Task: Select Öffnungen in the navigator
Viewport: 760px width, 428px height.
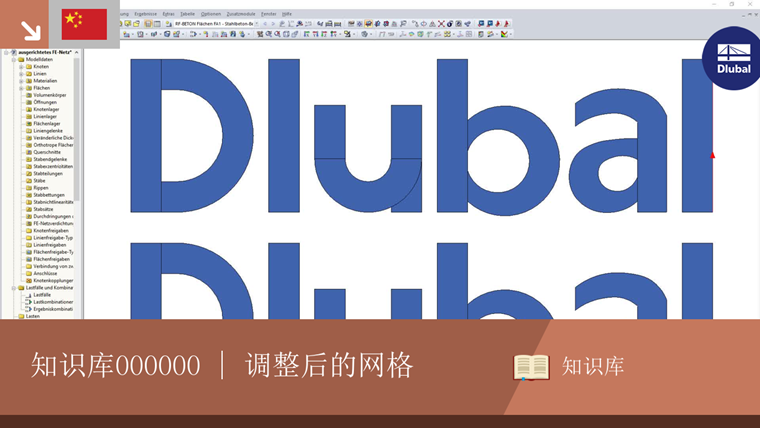Action: pyautogui.click(x=45, y=102)
